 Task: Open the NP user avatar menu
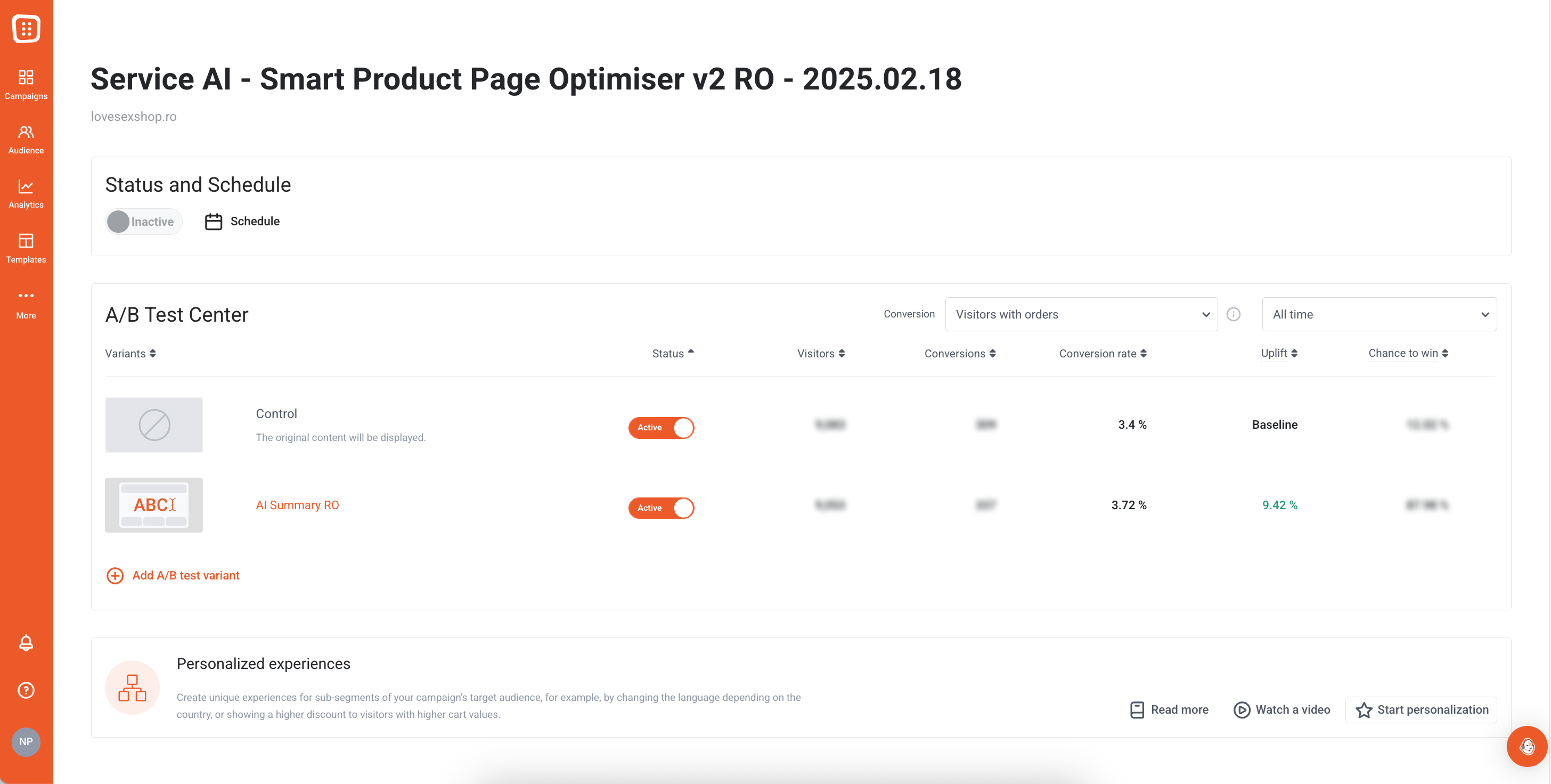26,741
